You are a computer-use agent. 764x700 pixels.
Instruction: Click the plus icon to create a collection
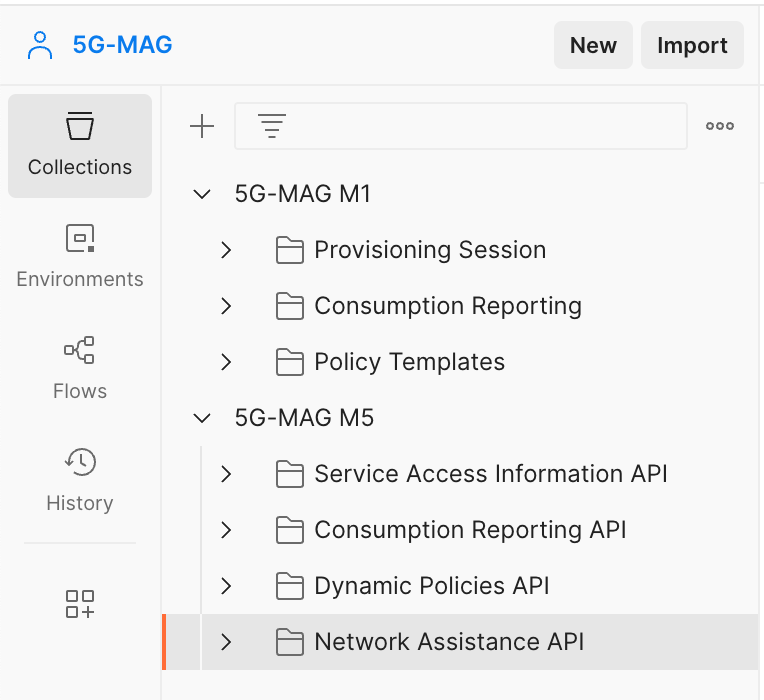pos(202,126)
